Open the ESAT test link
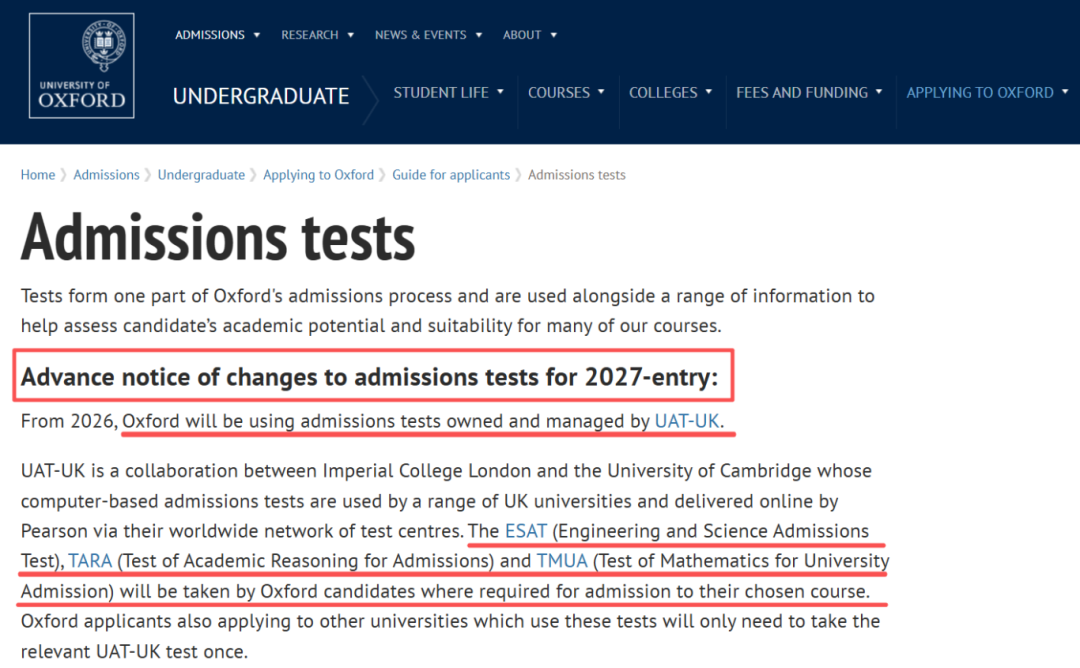 click(526, 531)
